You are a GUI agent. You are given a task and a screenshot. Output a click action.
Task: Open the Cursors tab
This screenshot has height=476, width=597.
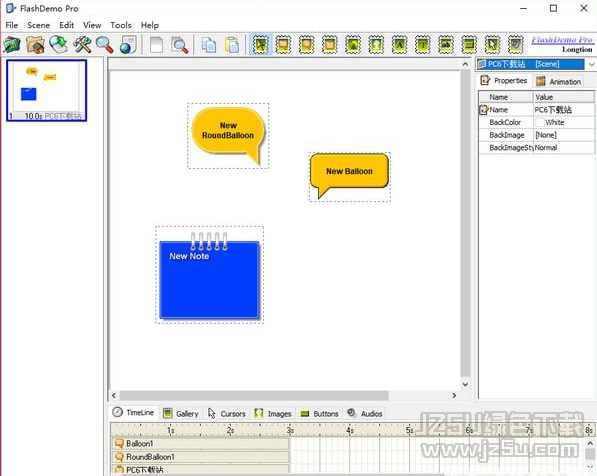point(227,414)
